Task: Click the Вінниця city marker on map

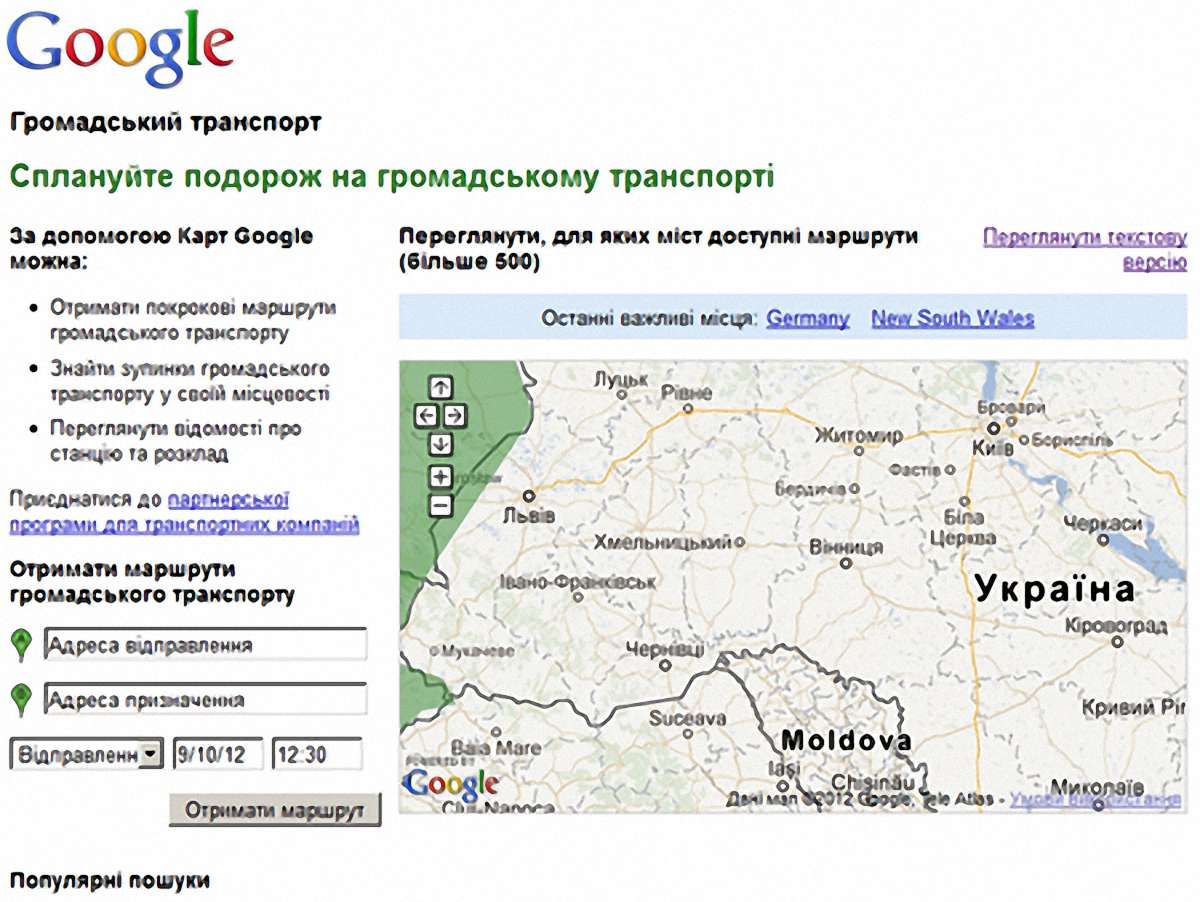Action: click(845, 564)
